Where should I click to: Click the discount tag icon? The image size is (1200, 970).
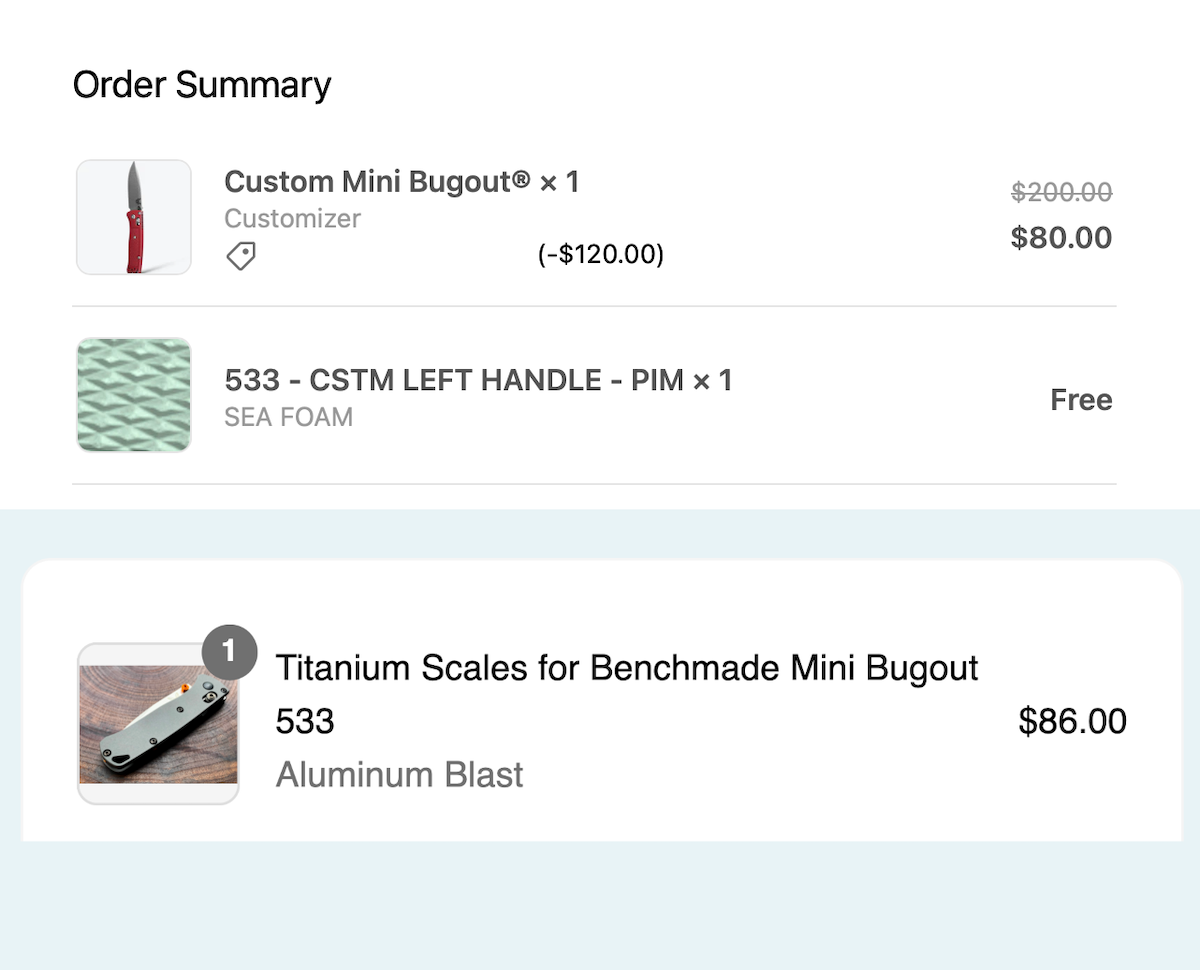pos(240,256)
